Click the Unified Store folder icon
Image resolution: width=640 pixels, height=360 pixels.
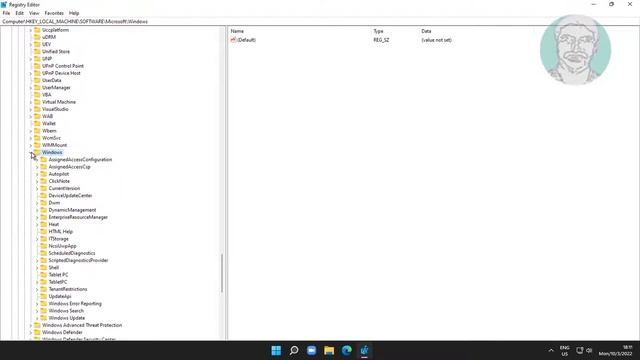pyautogui.click(x=37, y=51)
